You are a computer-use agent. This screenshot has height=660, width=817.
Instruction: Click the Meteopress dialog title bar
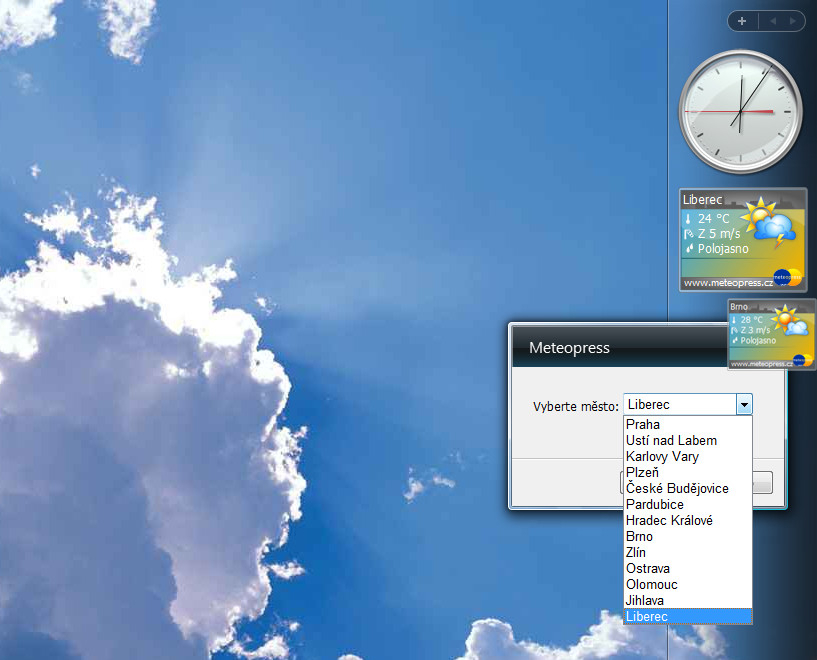click(x=620, y=347)
